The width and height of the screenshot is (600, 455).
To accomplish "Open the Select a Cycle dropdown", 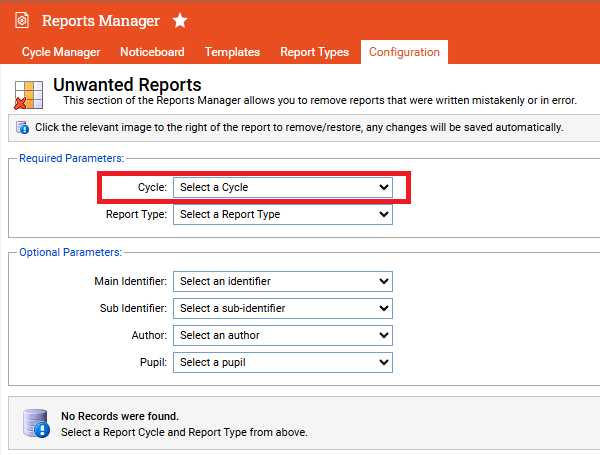I will click(283, 187).
